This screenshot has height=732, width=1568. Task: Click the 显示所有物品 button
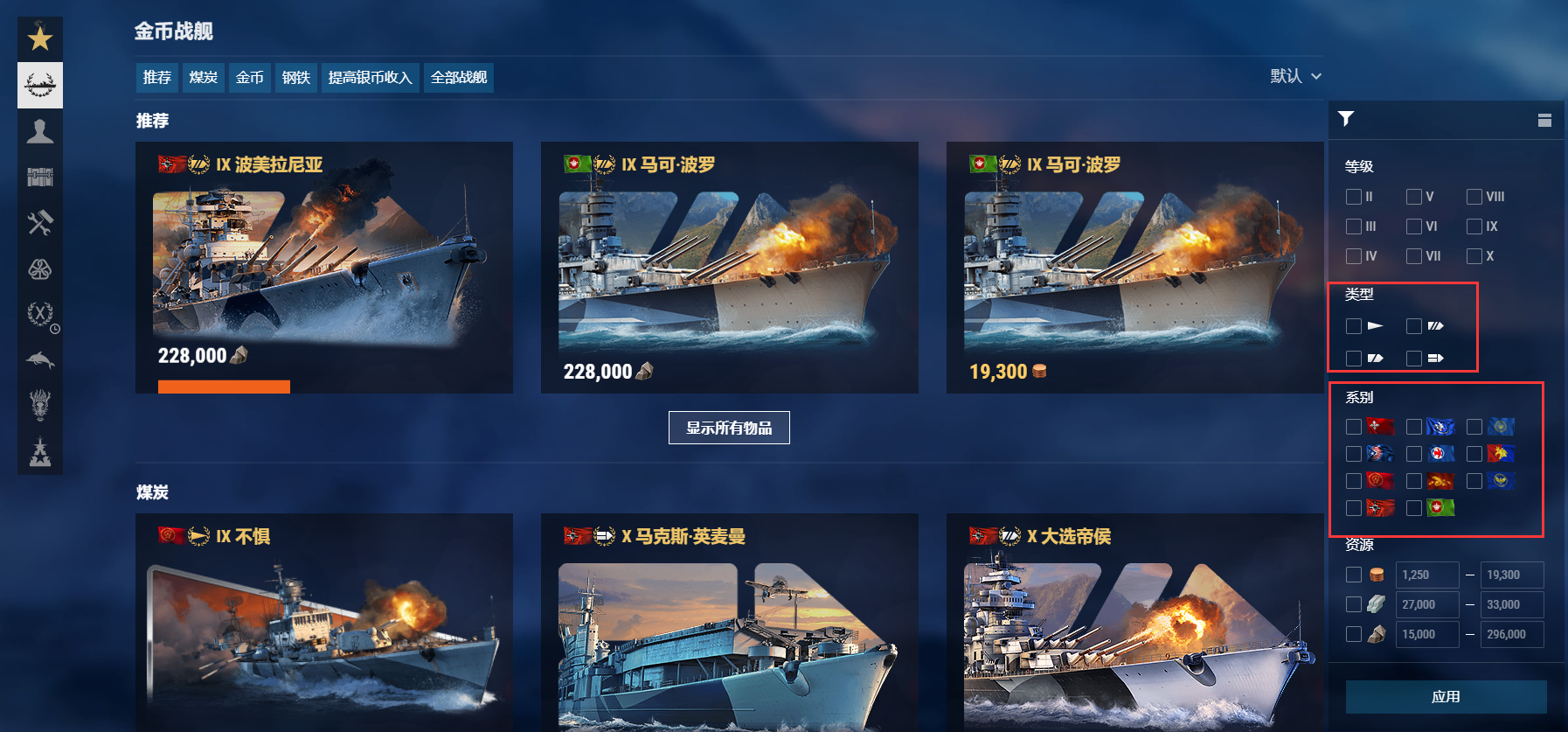(729, 428)
